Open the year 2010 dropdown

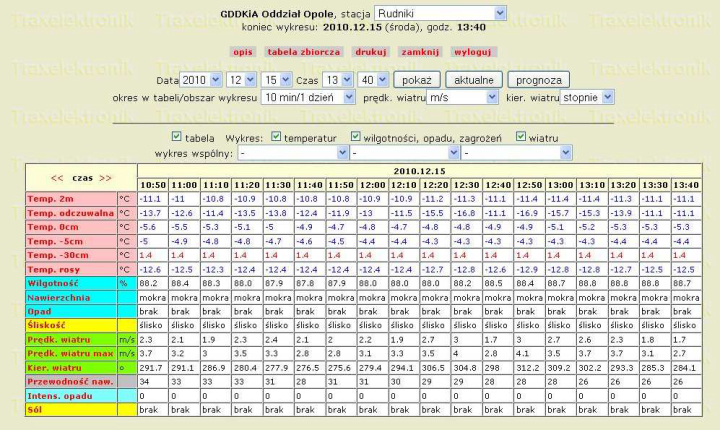(201, 80)
